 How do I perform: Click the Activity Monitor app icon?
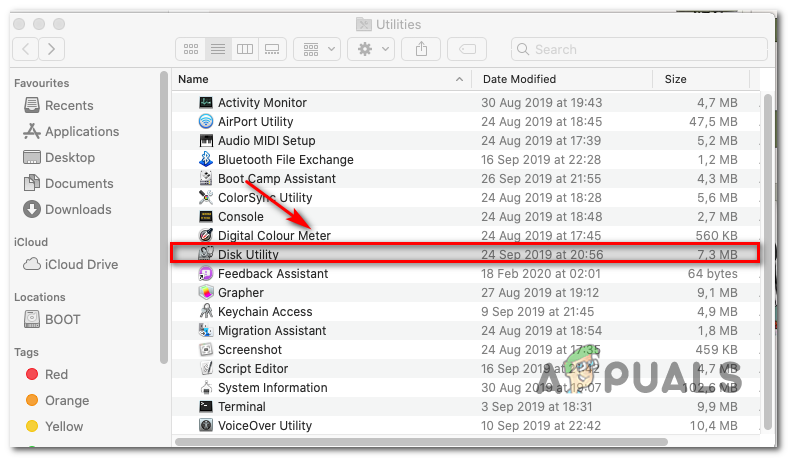pyautogui.click(x=206, y=103)
